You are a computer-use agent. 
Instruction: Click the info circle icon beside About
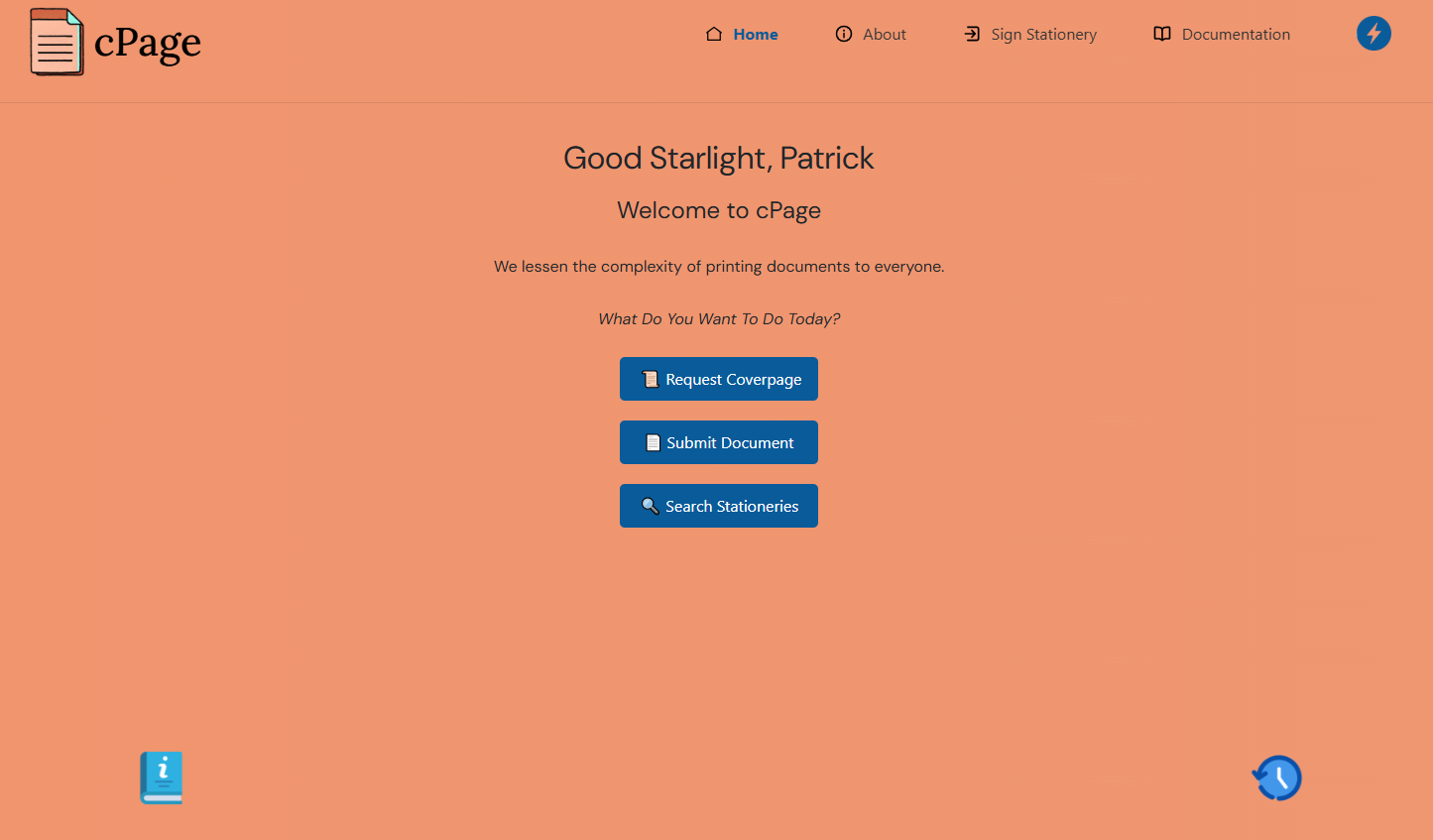click(x=842, y=33)
